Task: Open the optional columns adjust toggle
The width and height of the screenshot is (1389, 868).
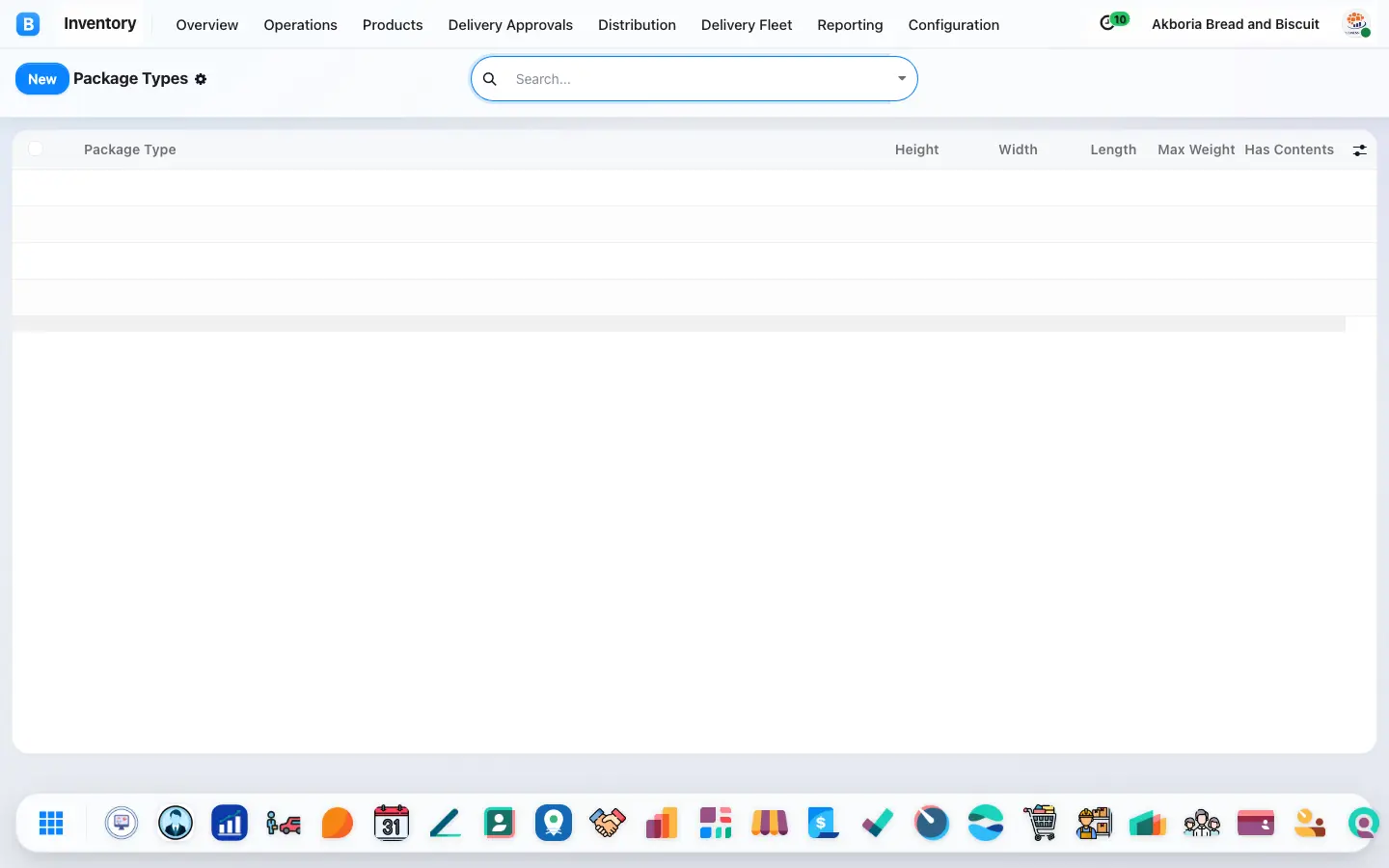Action: (1359, 150)
